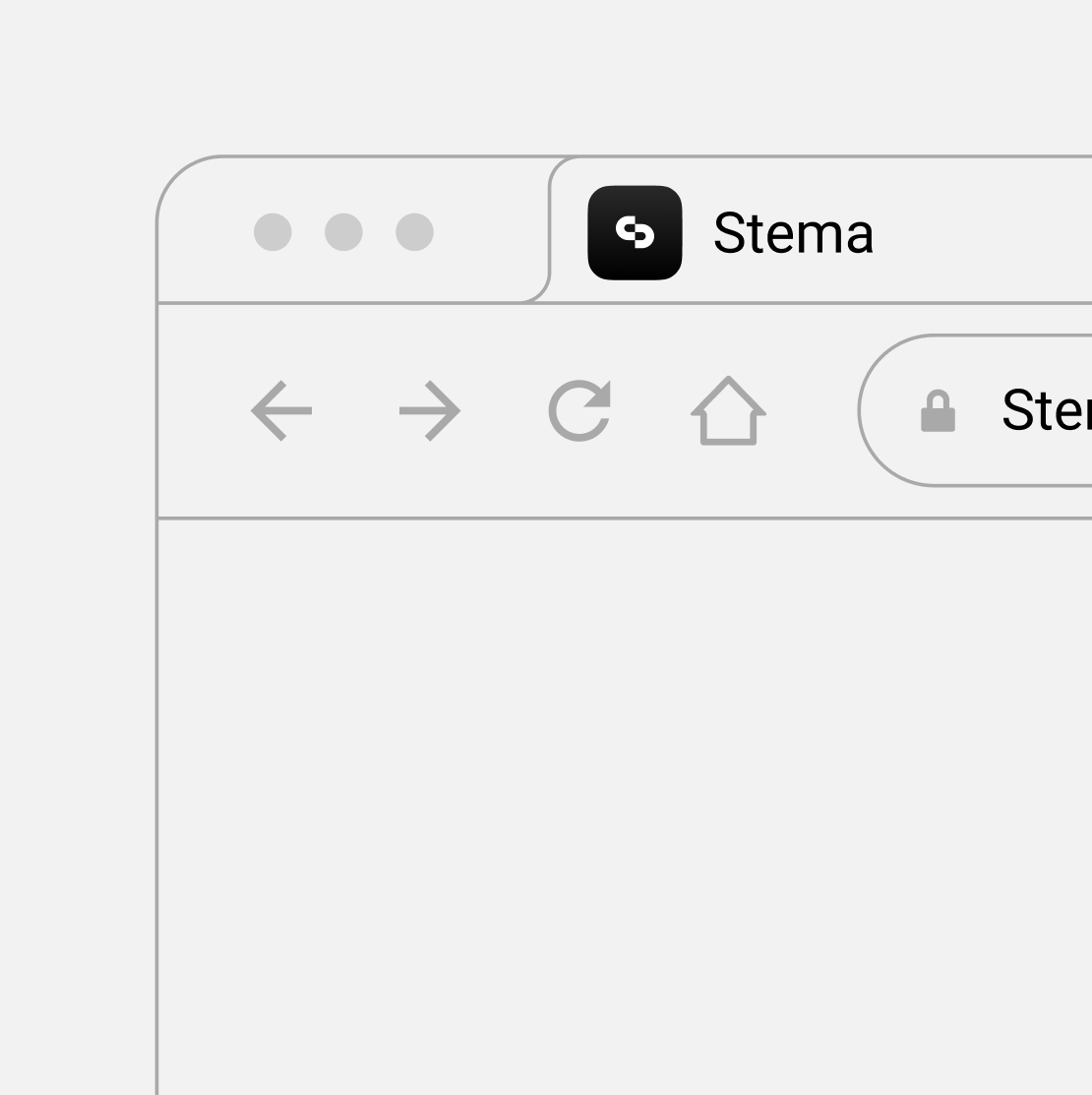Open the home page via house icon

pyautogui.click(x=728, y=410)
